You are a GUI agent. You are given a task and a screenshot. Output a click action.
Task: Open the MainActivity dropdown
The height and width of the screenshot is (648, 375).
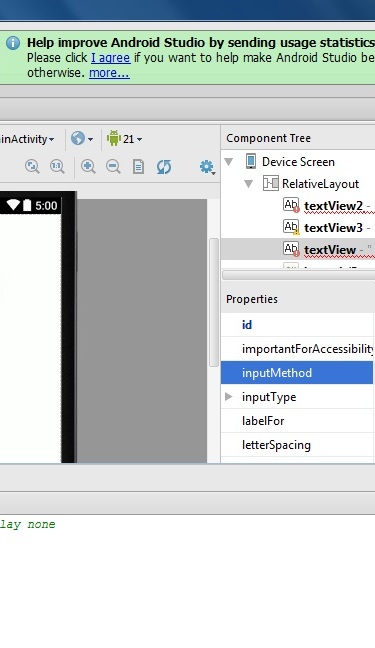(27, 139)
